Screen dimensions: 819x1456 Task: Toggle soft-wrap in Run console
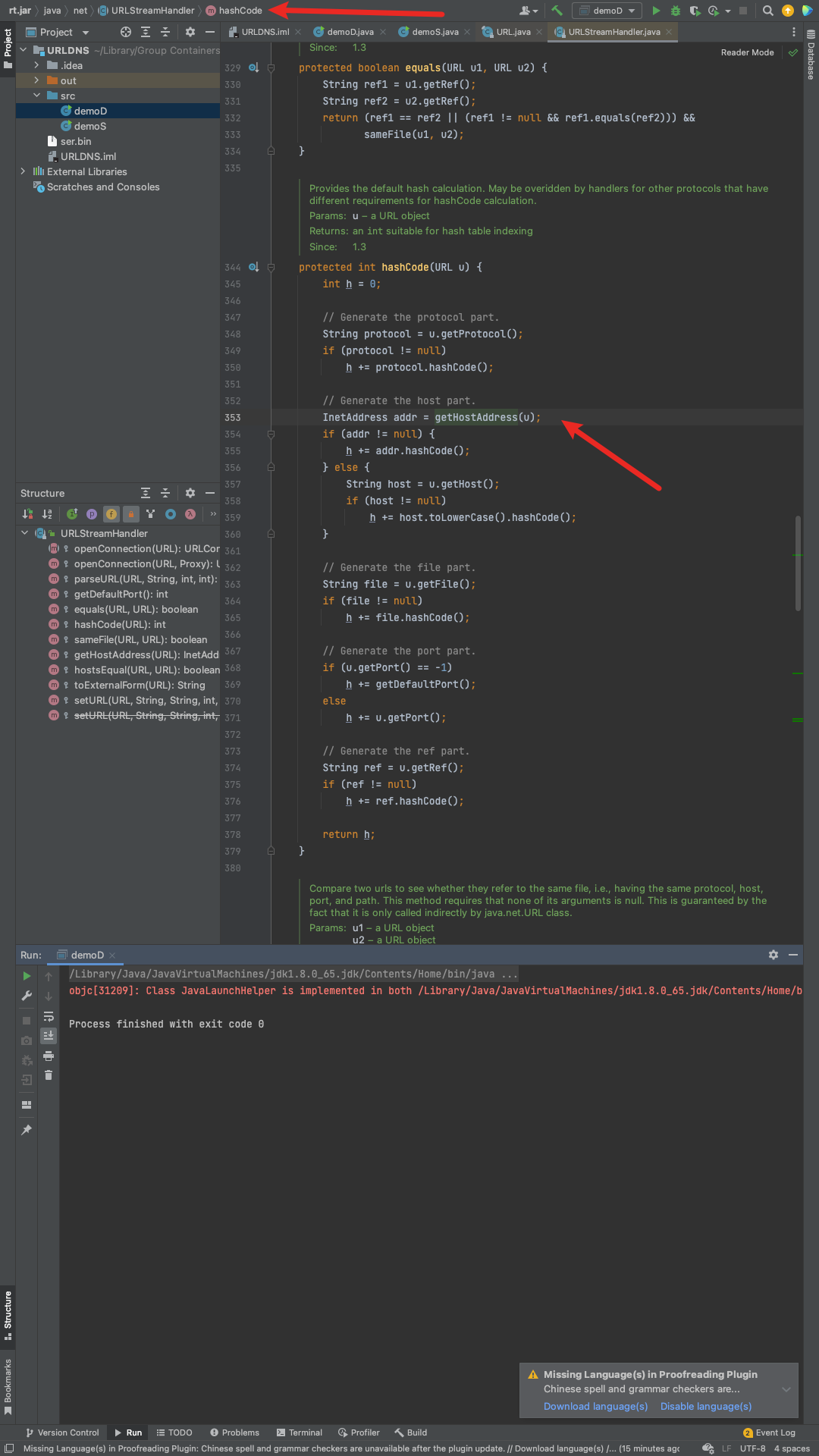click(x=49, y=1016)
